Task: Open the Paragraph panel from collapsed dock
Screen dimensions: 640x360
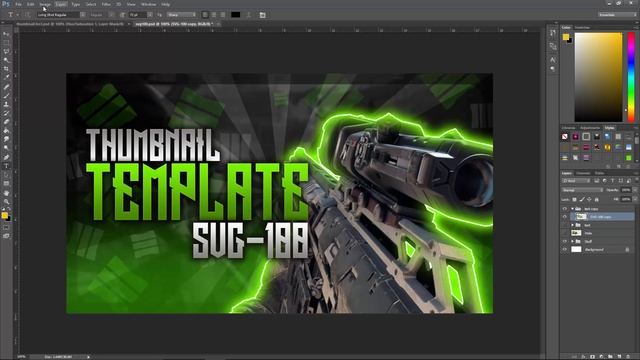Action: tap(553, 69)
